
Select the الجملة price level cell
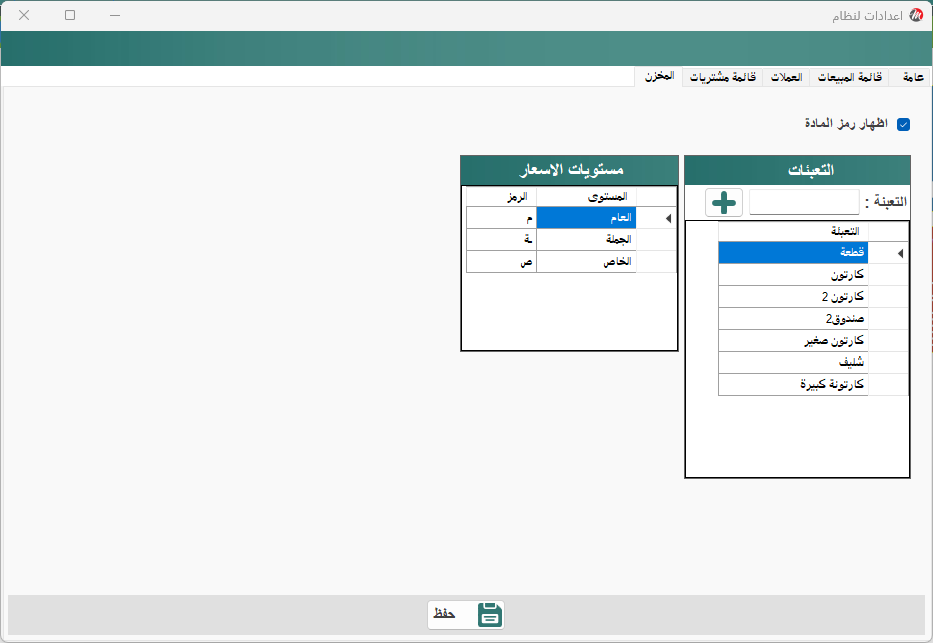tap(586, 240)
